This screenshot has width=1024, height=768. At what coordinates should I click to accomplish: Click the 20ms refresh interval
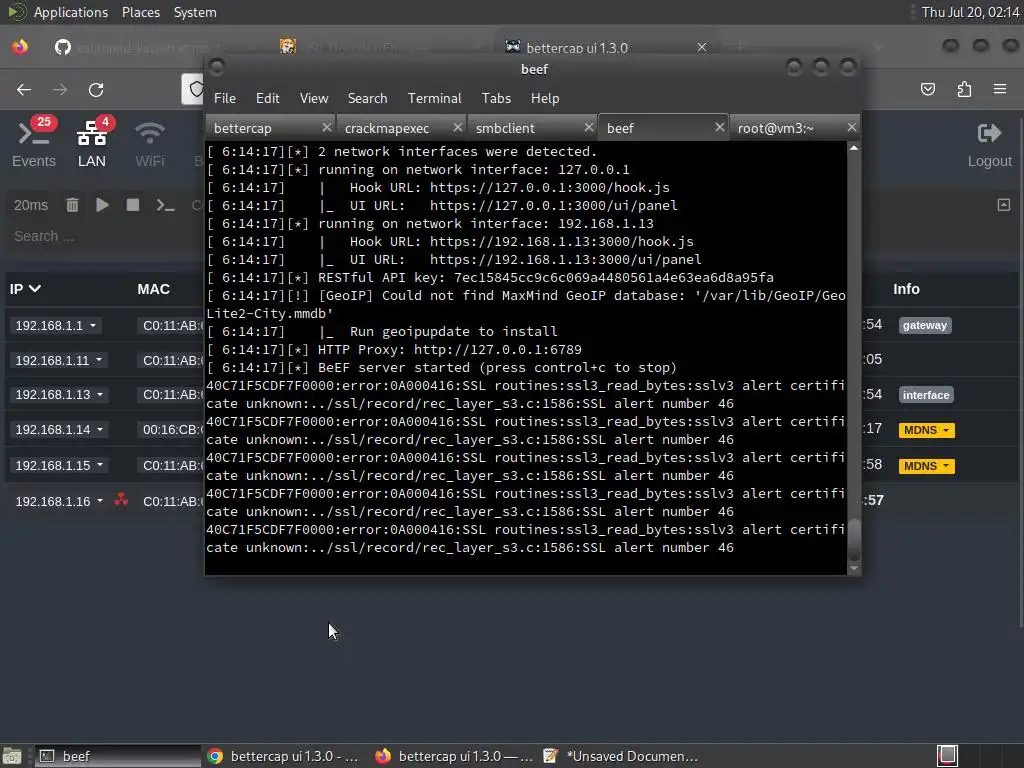click(31, 205)
